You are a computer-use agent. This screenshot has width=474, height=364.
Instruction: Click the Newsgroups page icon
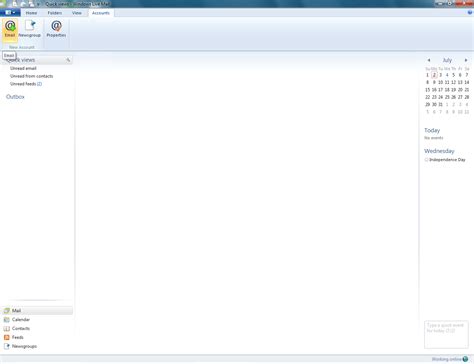point(6,346)
